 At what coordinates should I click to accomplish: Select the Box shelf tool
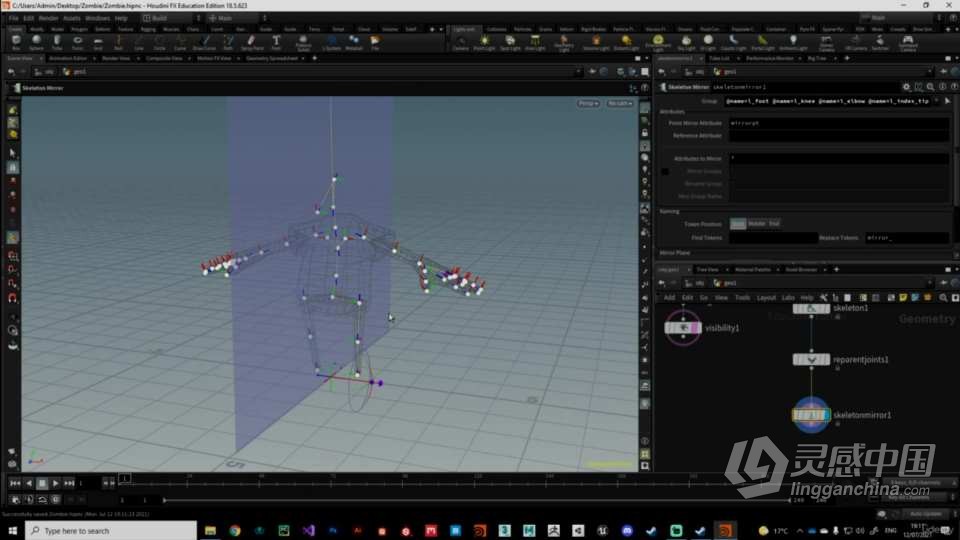(x=16, y=42)
